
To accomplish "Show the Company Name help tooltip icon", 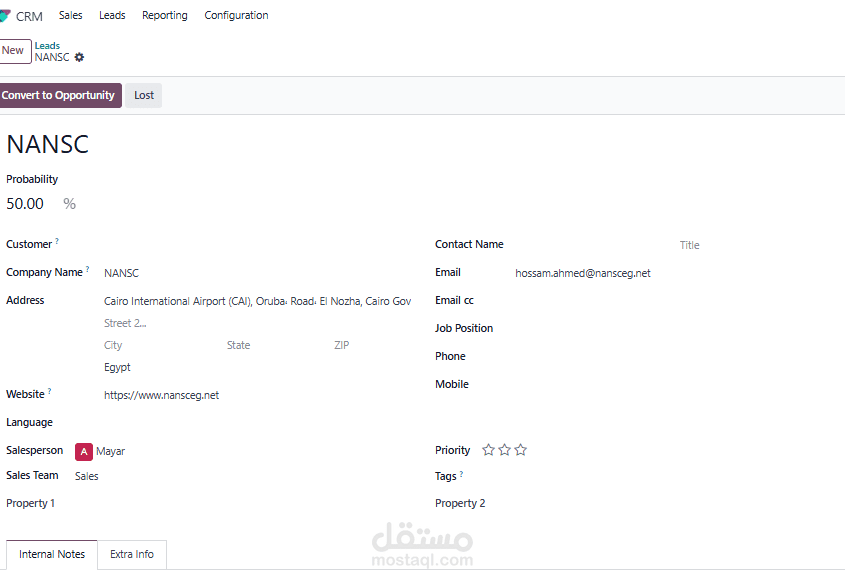I will coord(88,269).
